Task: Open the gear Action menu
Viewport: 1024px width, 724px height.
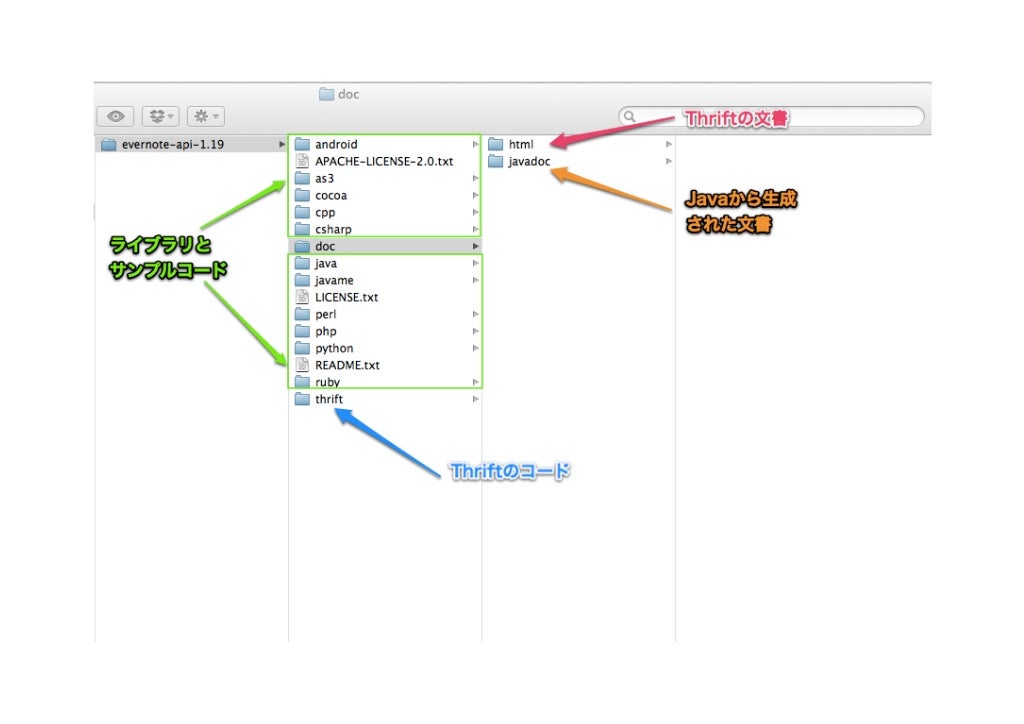Action: click(206, 116)
